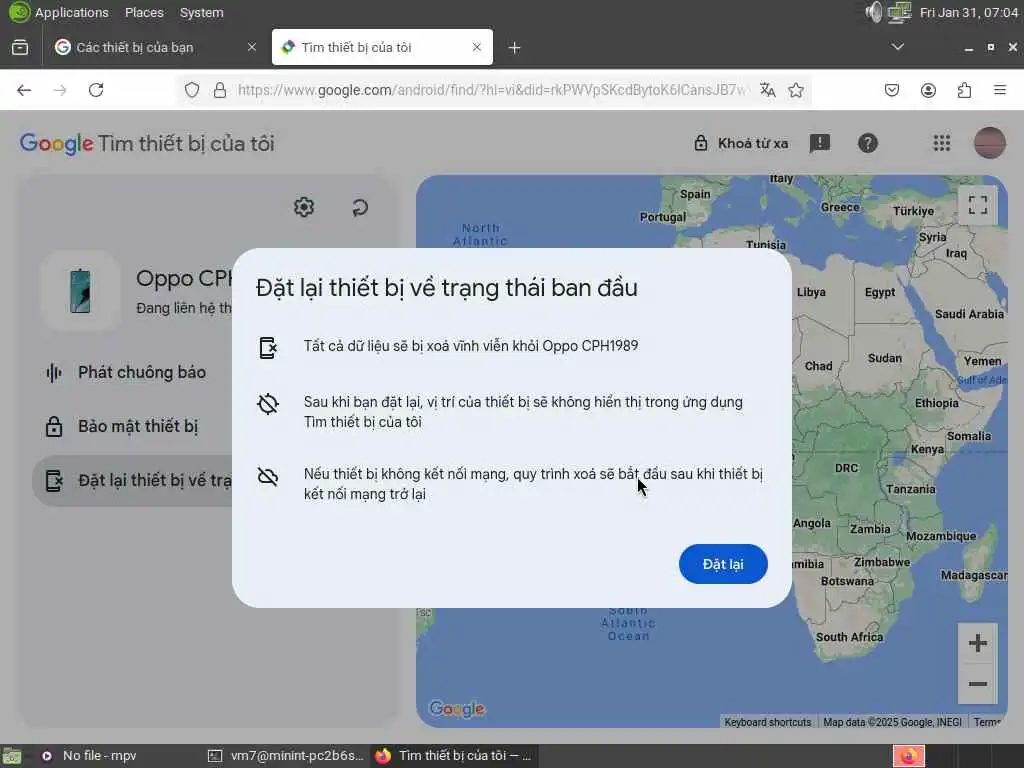This screenshot has height=768, width=1024.
Task: Open the Firefox hamburger menu
Action: pos(1000,90)
